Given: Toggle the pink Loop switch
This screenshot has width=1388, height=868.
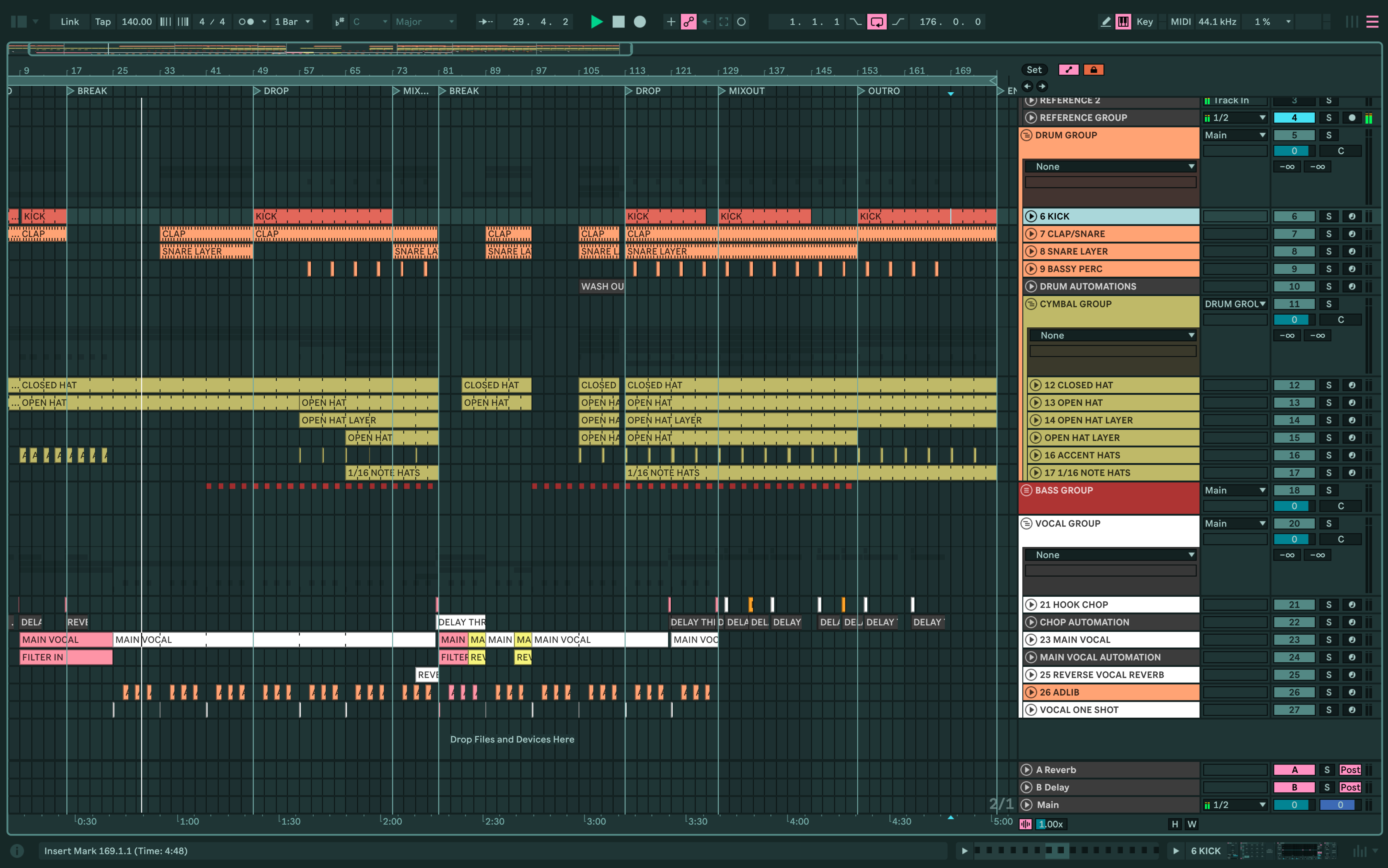Looking at the screenshot, I should pos(876,22).
